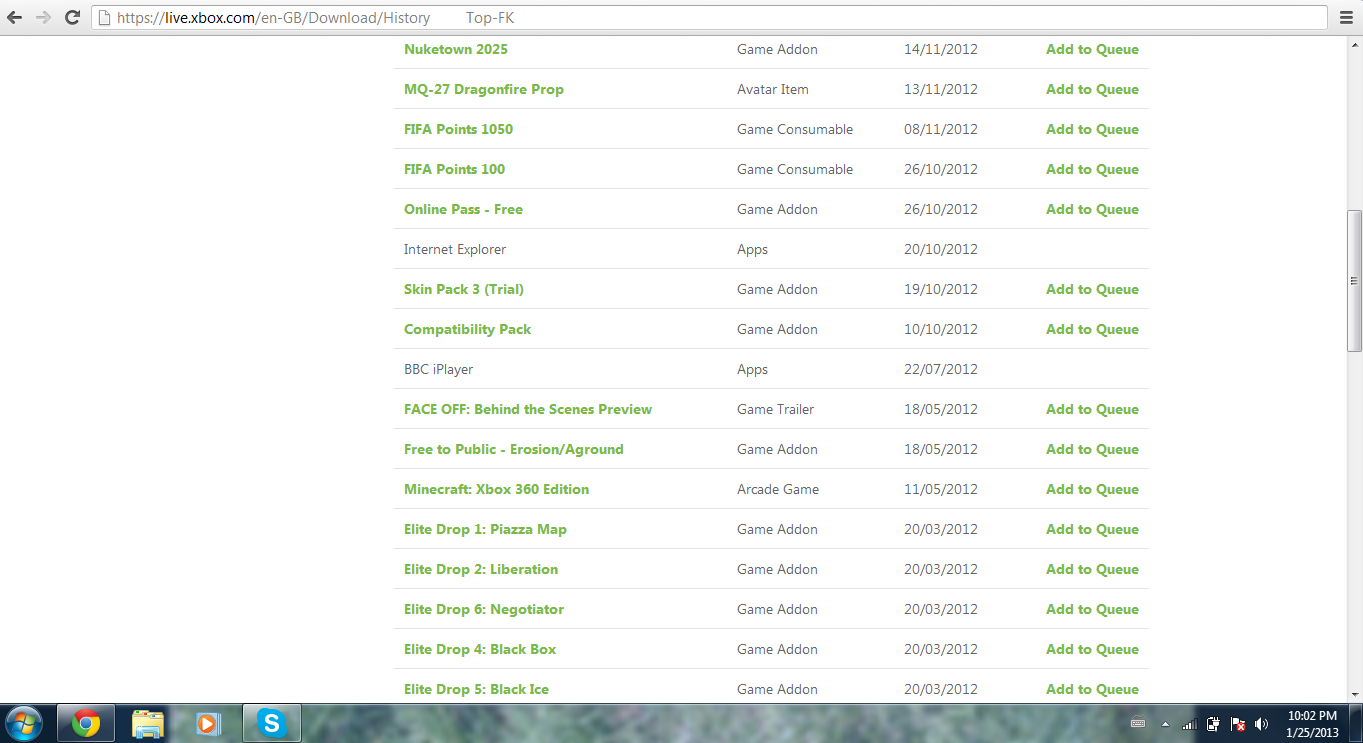1363x743 pixels.
Task: Open the FIFA Points 1050 link
Action: click(x=458, y=129)
